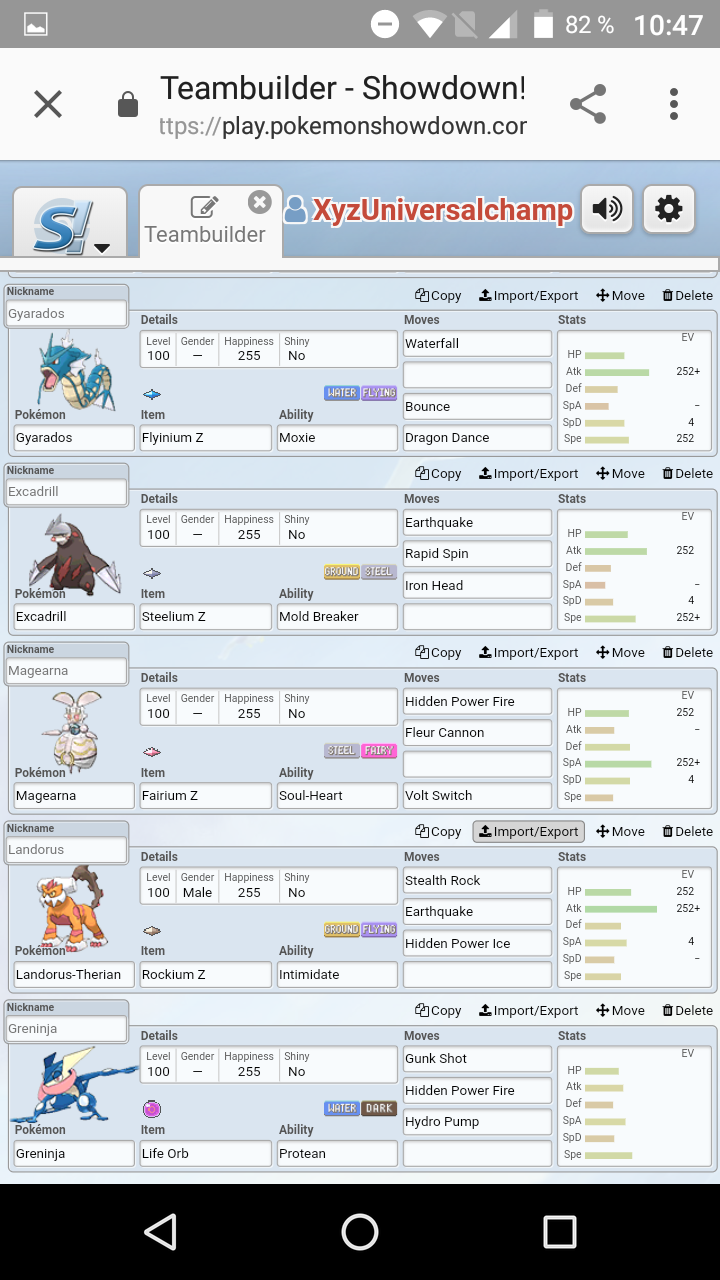Delete the Greninja set

coord(687,1010)
